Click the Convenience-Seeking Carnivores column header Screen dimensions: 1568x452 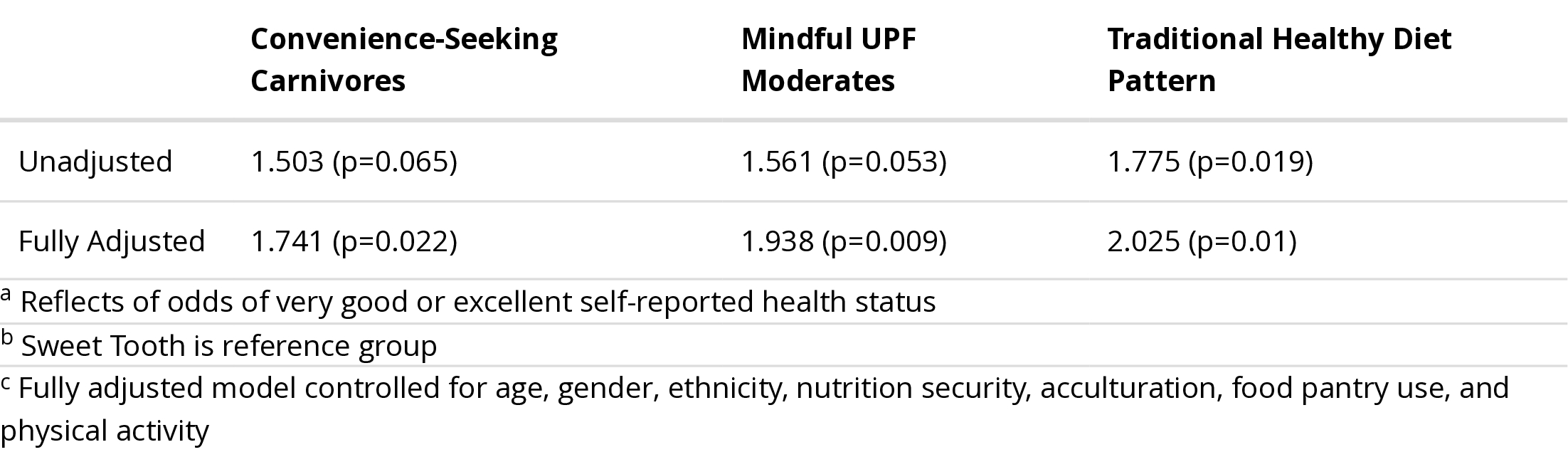tap(403, 60)
